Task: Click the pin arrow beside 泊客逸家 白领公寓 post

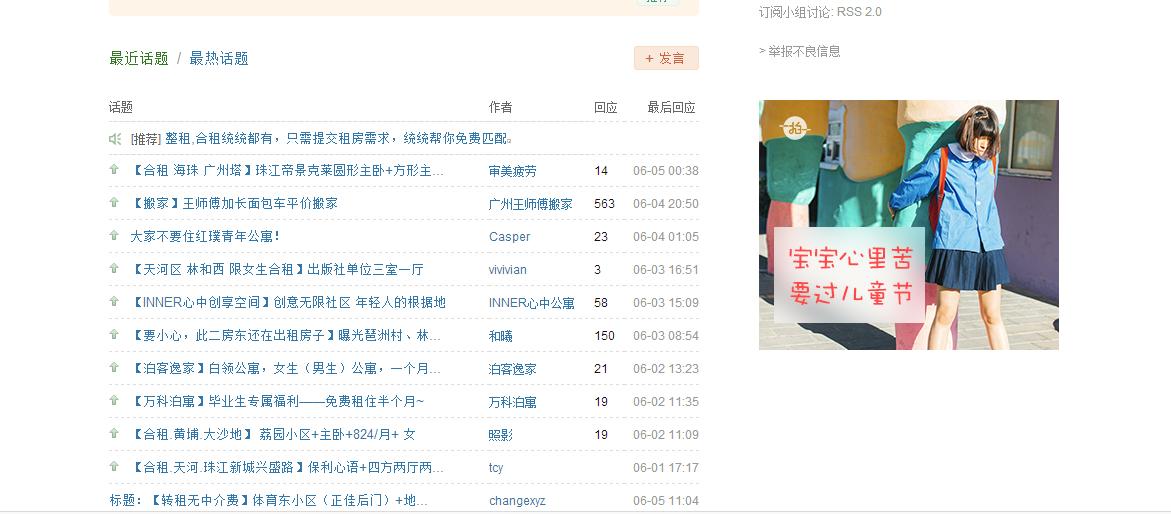Action: (x=114, y=368)
